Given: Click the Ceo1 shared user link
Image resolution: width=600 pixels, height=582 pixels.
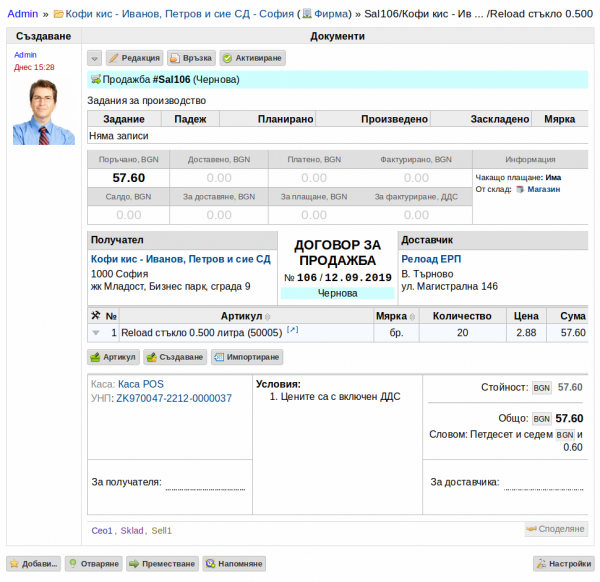Looking at the screenshot, I should [x=102, y=531].
